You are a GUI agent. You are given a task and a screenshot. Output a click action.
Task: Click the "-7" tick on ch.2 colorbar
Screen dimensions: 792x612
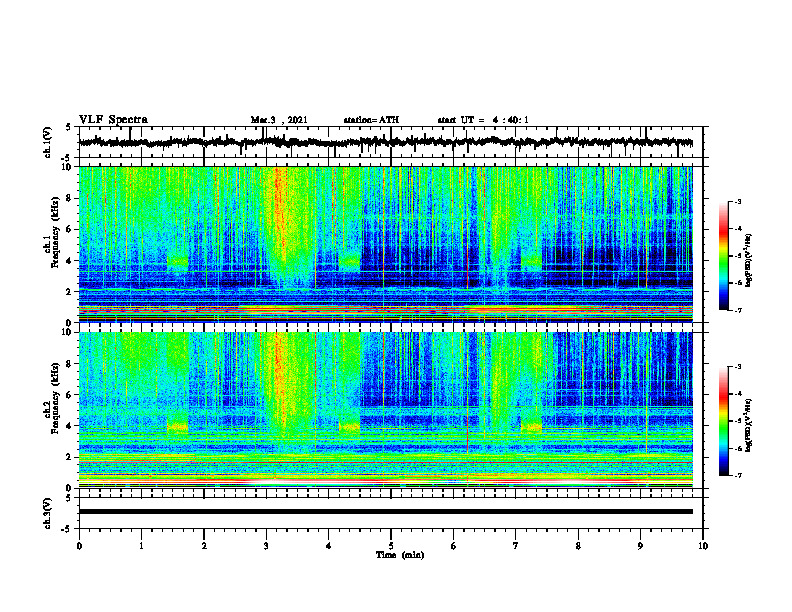(738, 475)
